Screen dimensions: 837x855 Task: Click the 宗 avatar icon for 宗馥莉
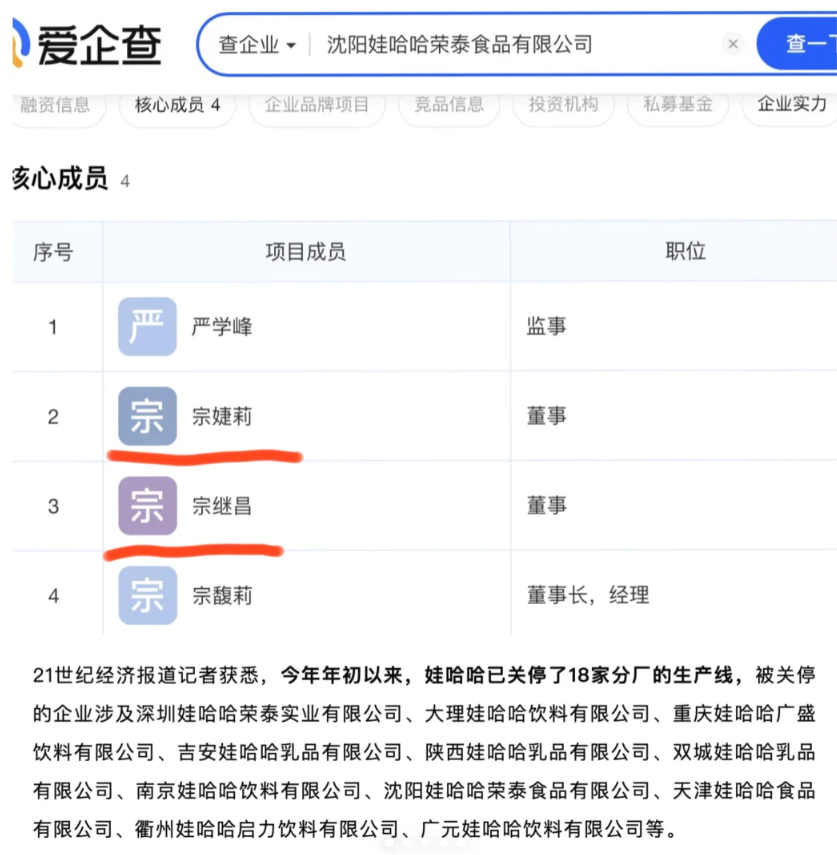(x=147, y=595)
